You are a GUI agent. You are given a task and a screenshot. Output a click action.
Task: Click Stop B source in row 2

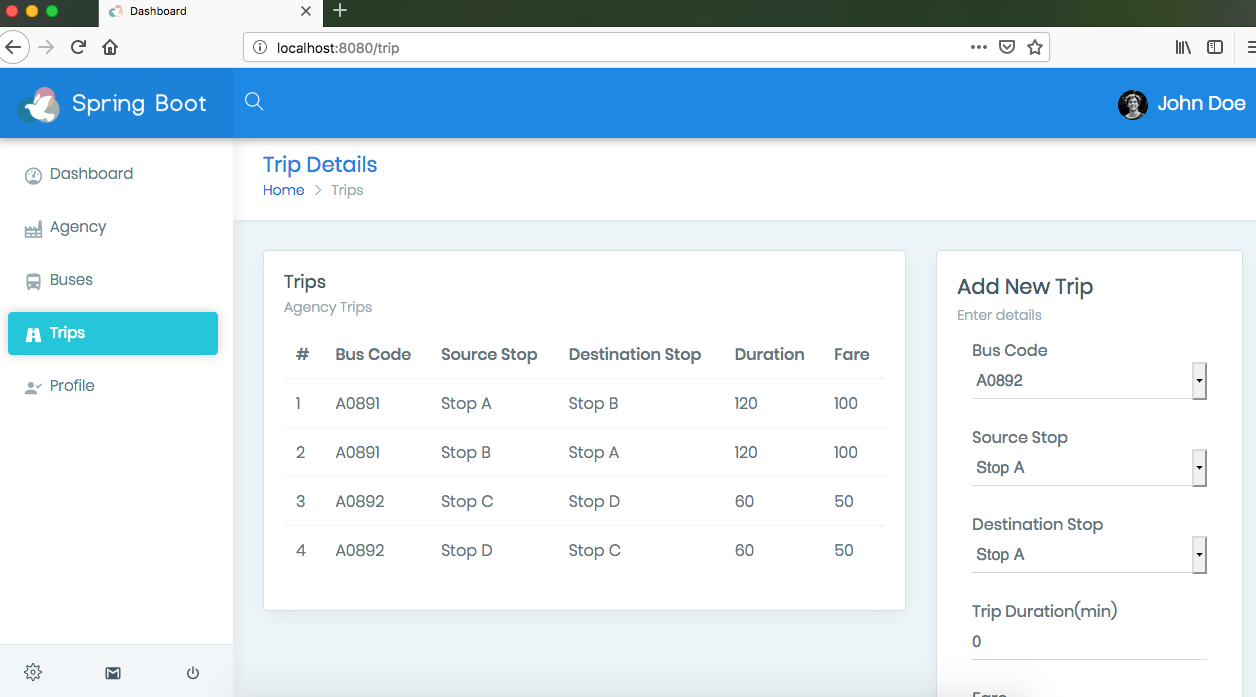pos(466,453)
